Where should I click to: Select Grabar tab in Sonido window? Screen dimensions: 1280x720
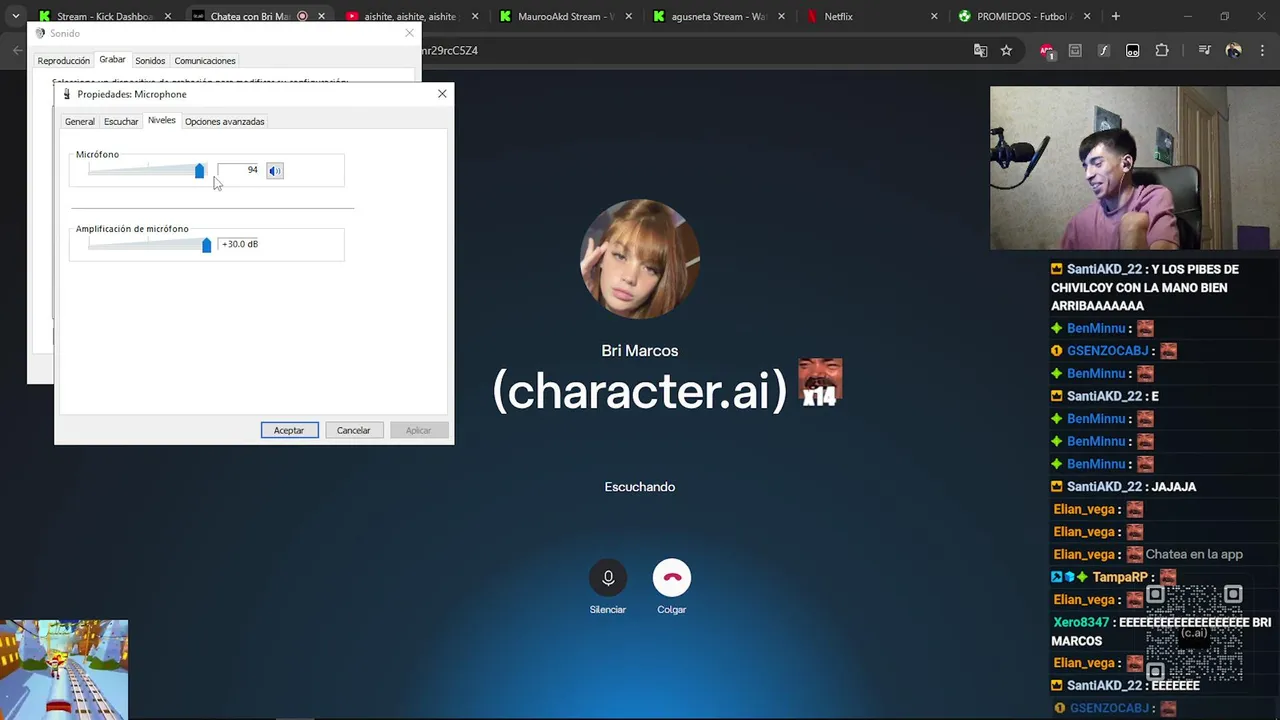pos(112,60)
